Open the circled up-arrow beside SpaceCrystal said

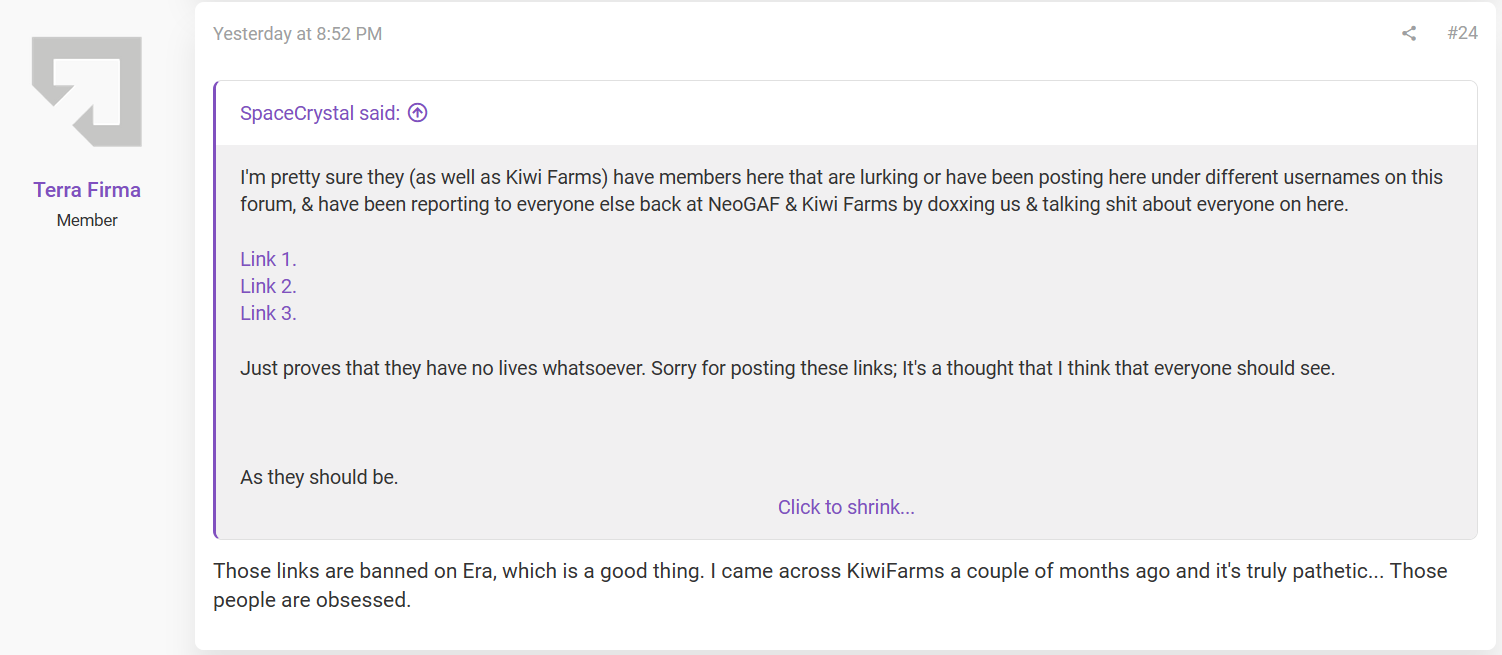pos(418,113)
